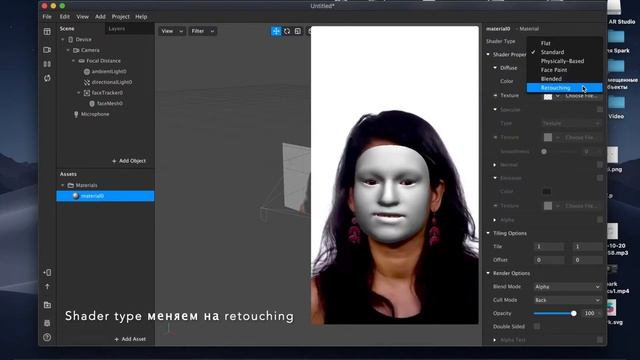Click the Camera icon in Scene tree
This screenshot has height=360, width=640.
pos(76,50)
